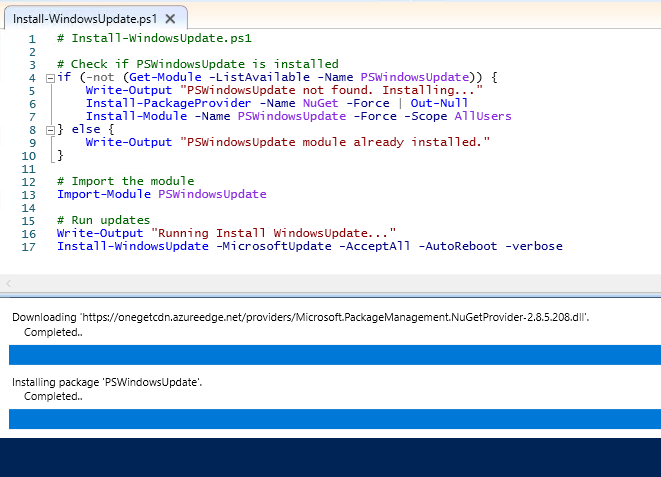Click the left arrow of horizontal scrollbar

(x=8, y=283)
